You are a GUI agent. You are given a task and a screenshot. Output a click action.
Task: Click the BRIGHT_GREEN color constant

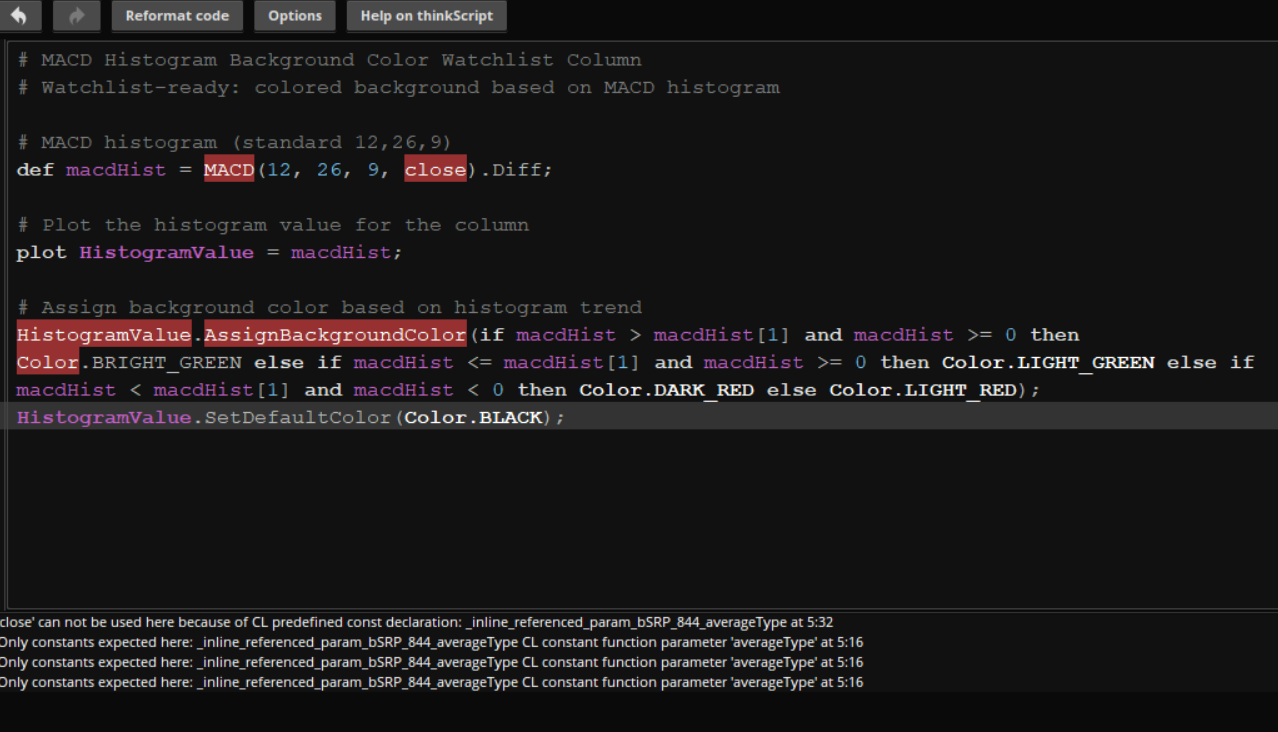tap(166, 362)
